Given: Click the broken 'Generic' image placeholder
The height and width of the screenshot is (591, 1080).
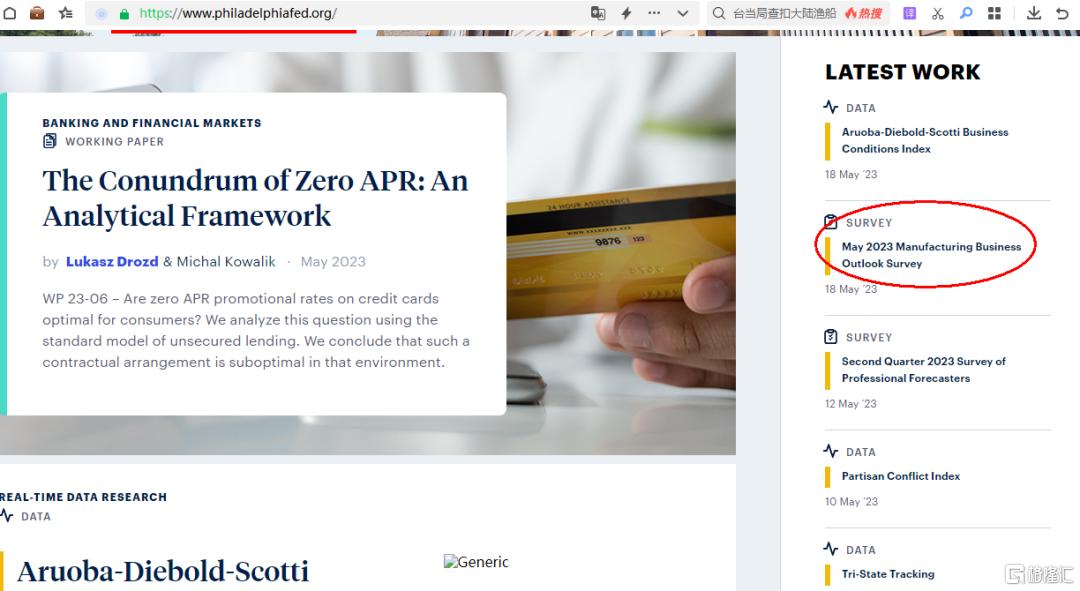Looking at the screenshot, I should (x=476, y=562).
